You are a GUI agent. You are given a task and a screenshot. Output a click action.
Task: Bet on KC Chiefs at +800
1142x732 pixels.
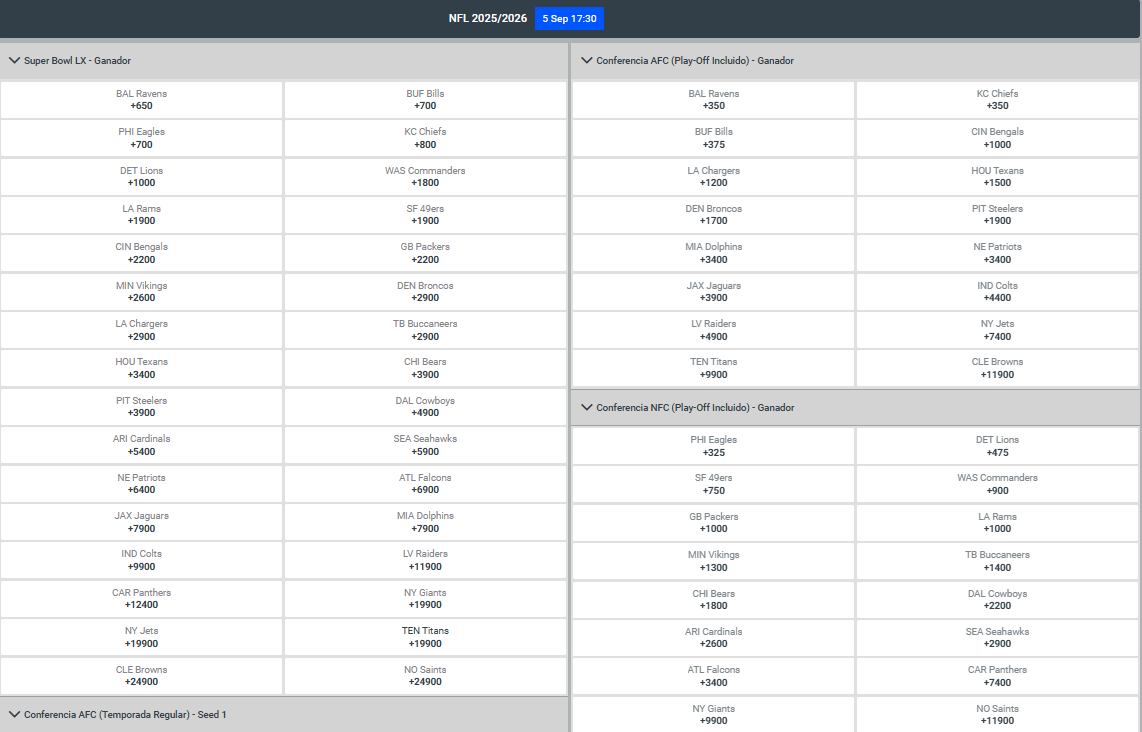(x=425, y=138)
